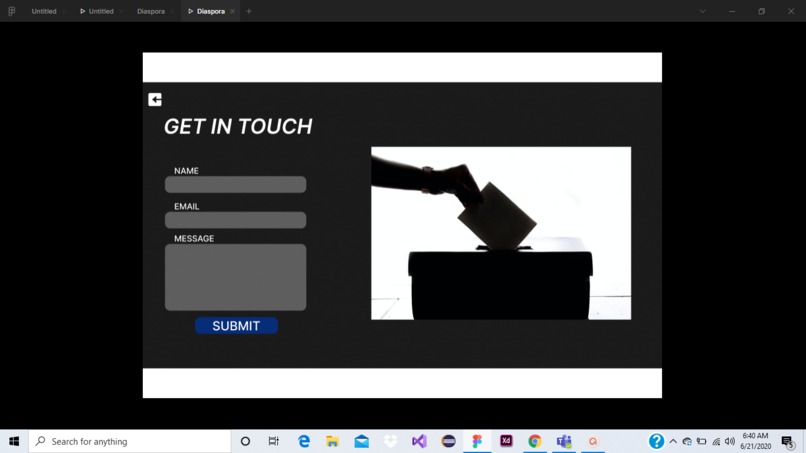Screen dimensions: 806x453
Task: Click the SUBMIT button
Action: point(236,325)
